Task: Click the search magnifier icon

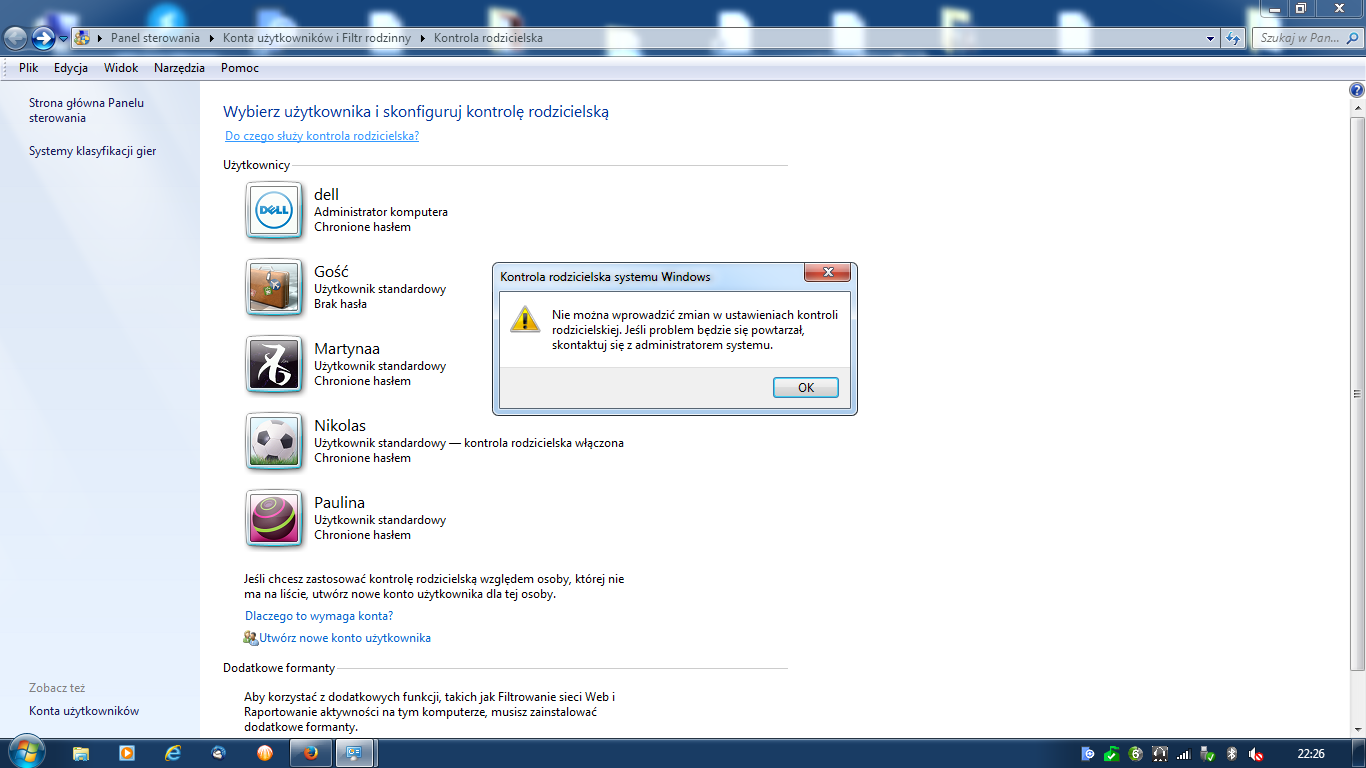Action: pos(1351,38)
